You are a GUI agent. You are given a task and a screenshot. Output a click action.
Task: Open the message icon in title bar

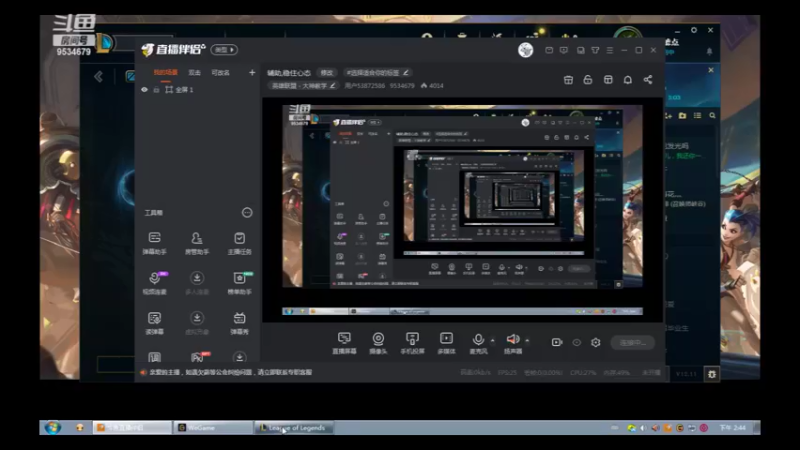[x=549, y=51]
